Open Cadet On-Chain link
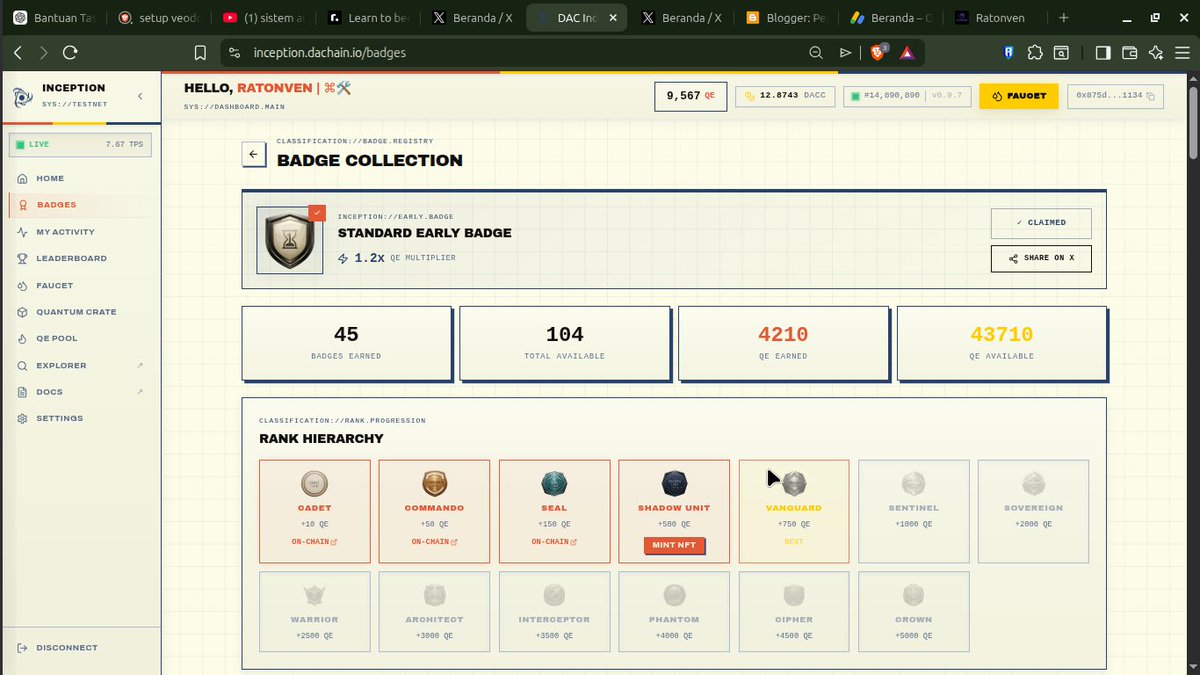The width and height of the screenshot is (1200, 675). (315, 542)
